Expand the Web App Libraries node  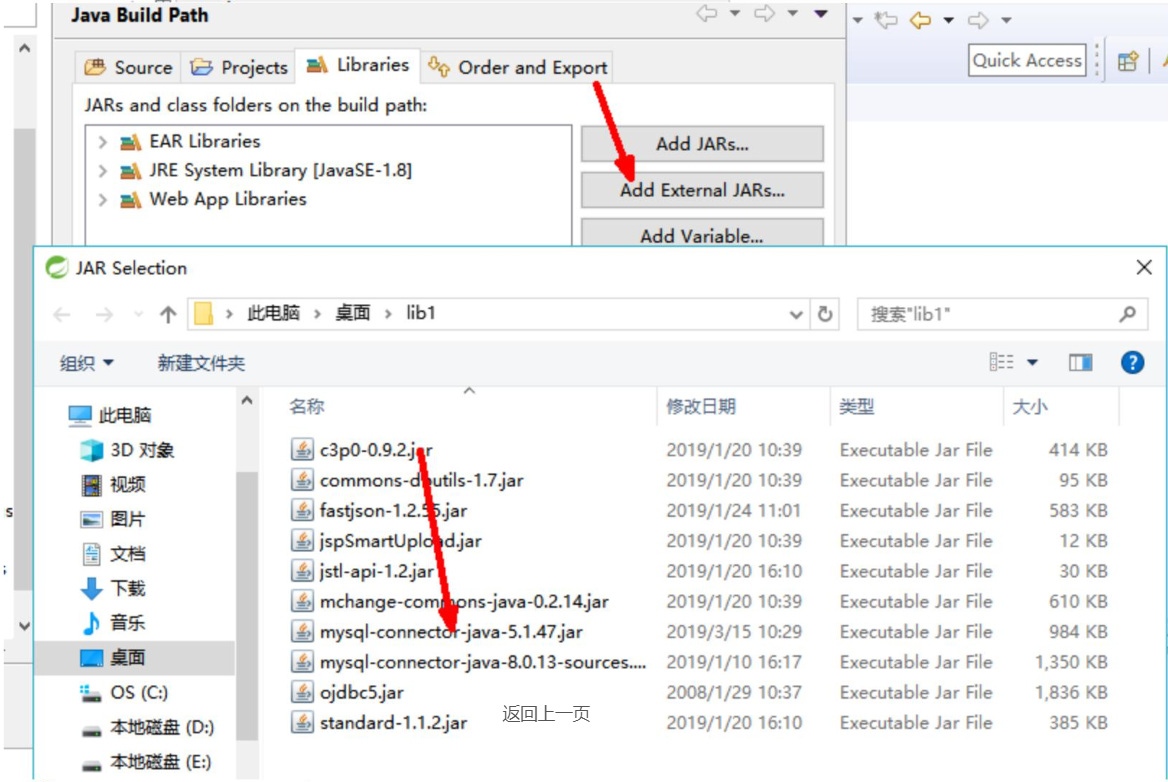point(103,200)
